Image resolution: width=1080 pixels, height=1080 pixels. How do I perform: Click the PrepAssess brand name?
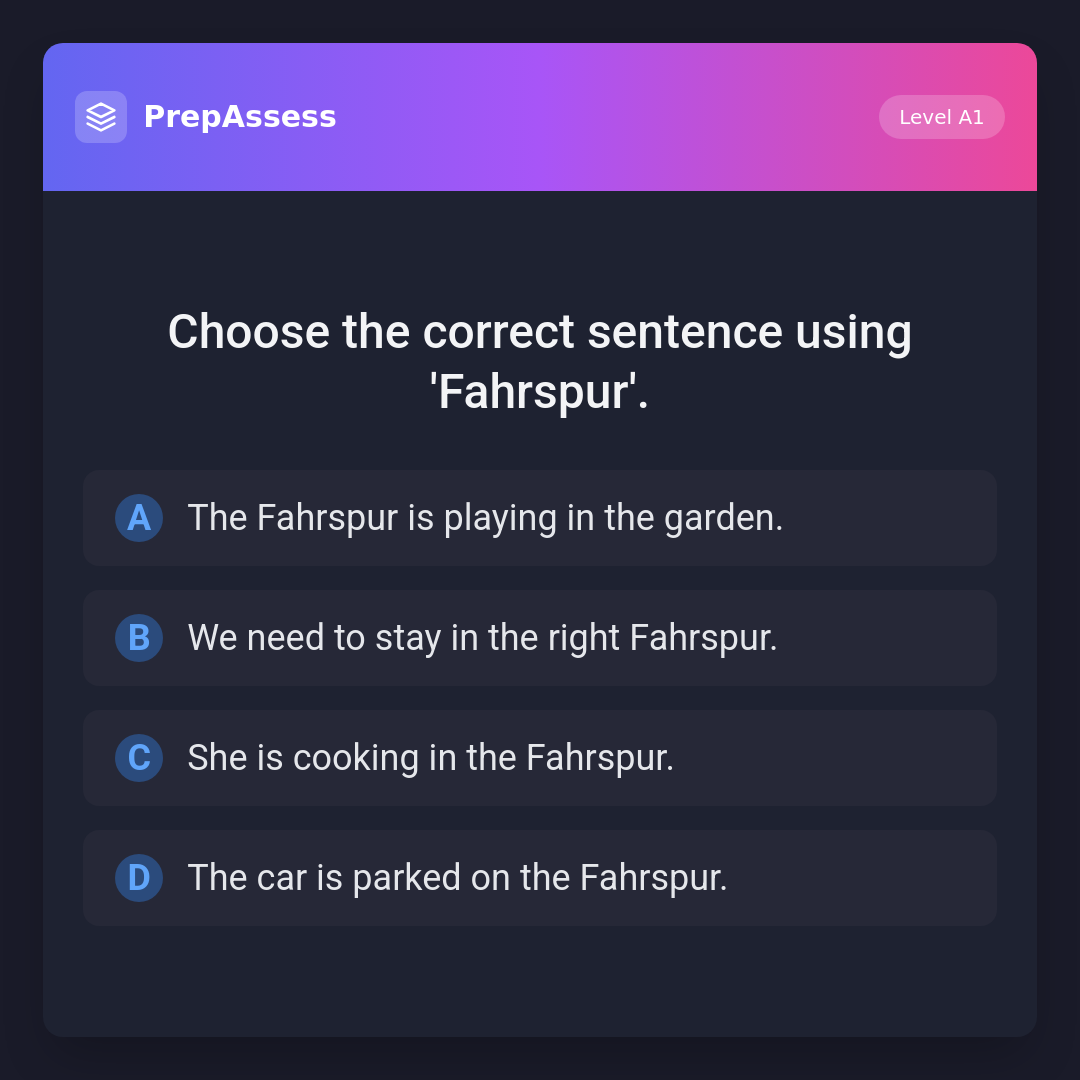click(x=240, y=117)
